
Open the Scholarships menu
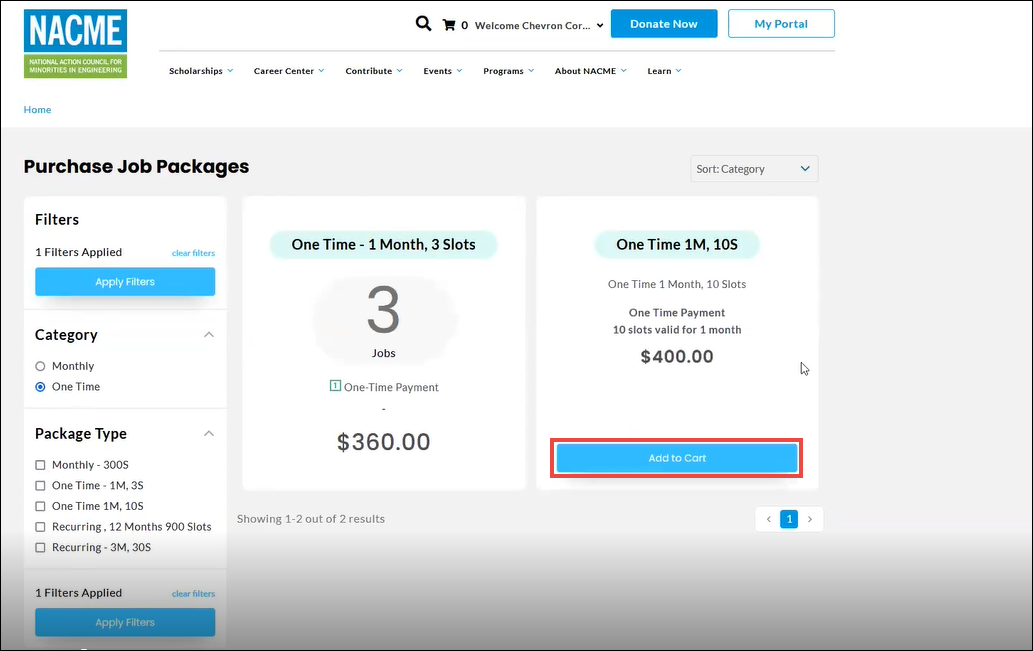[x=200, y=71]
